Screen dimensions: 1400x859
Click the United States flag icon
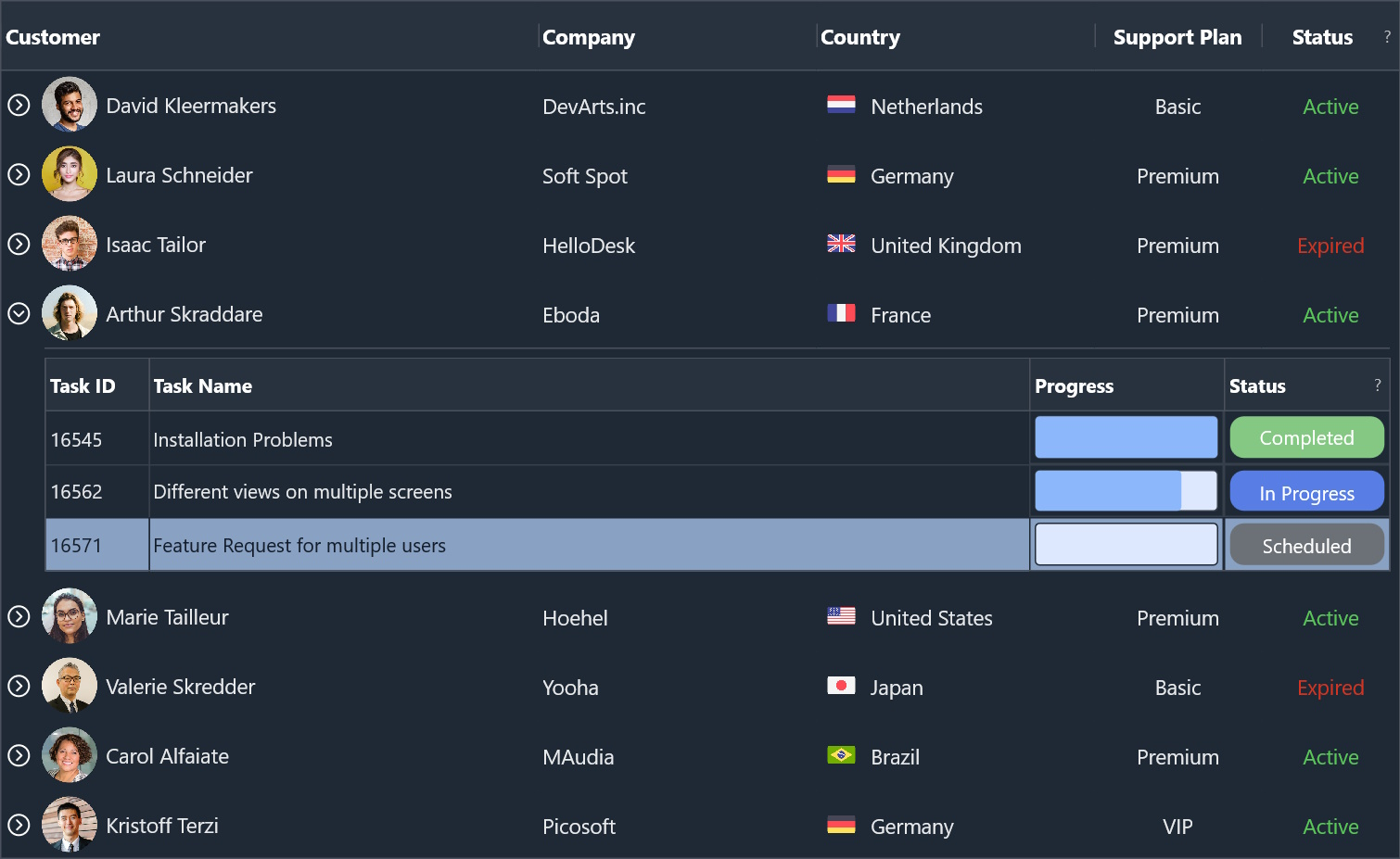pos(841,616)
